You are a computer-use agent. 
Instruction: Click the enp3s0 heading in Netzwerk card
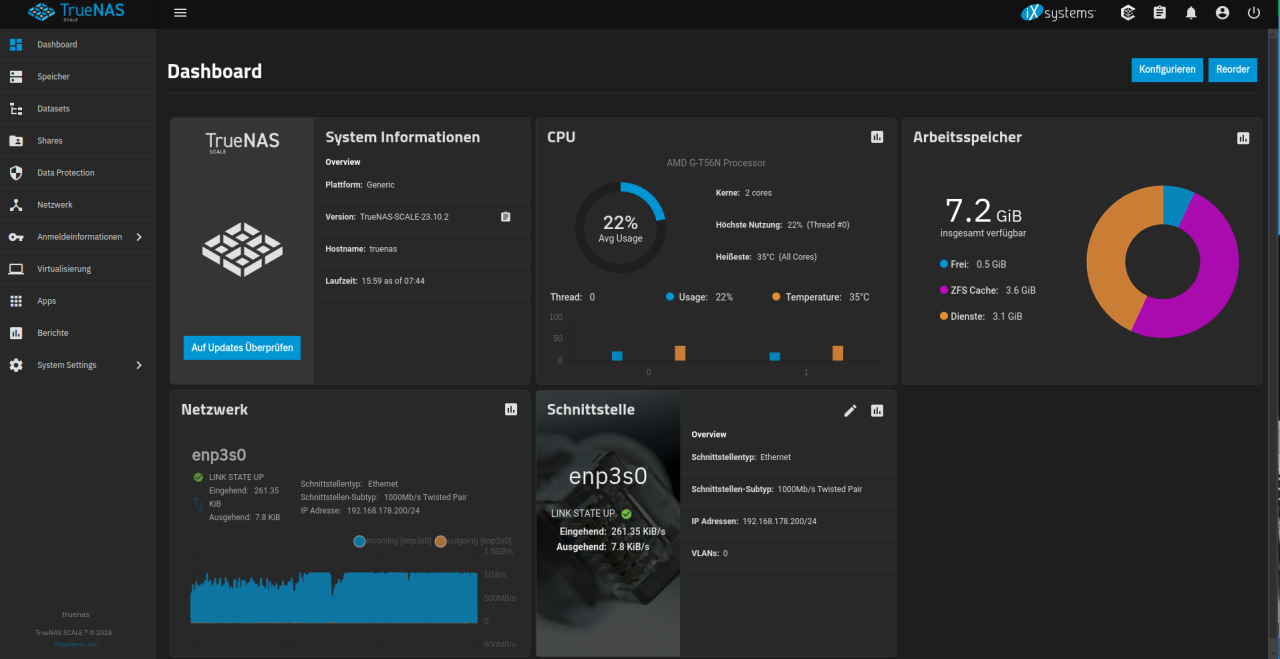click(x=218, y=456)
